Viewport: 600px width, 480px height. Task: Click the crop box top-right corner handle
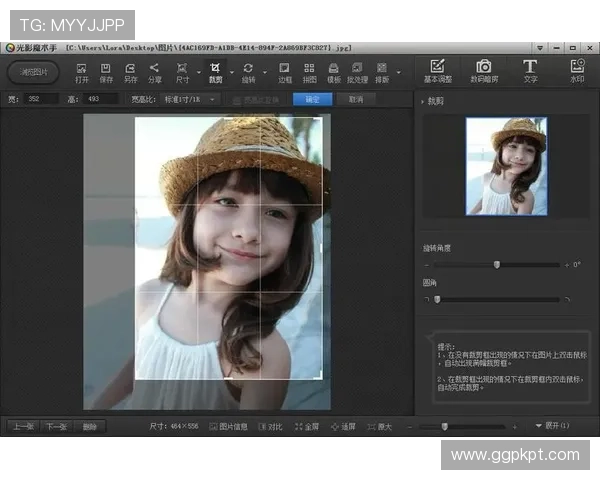pos(319,120)
